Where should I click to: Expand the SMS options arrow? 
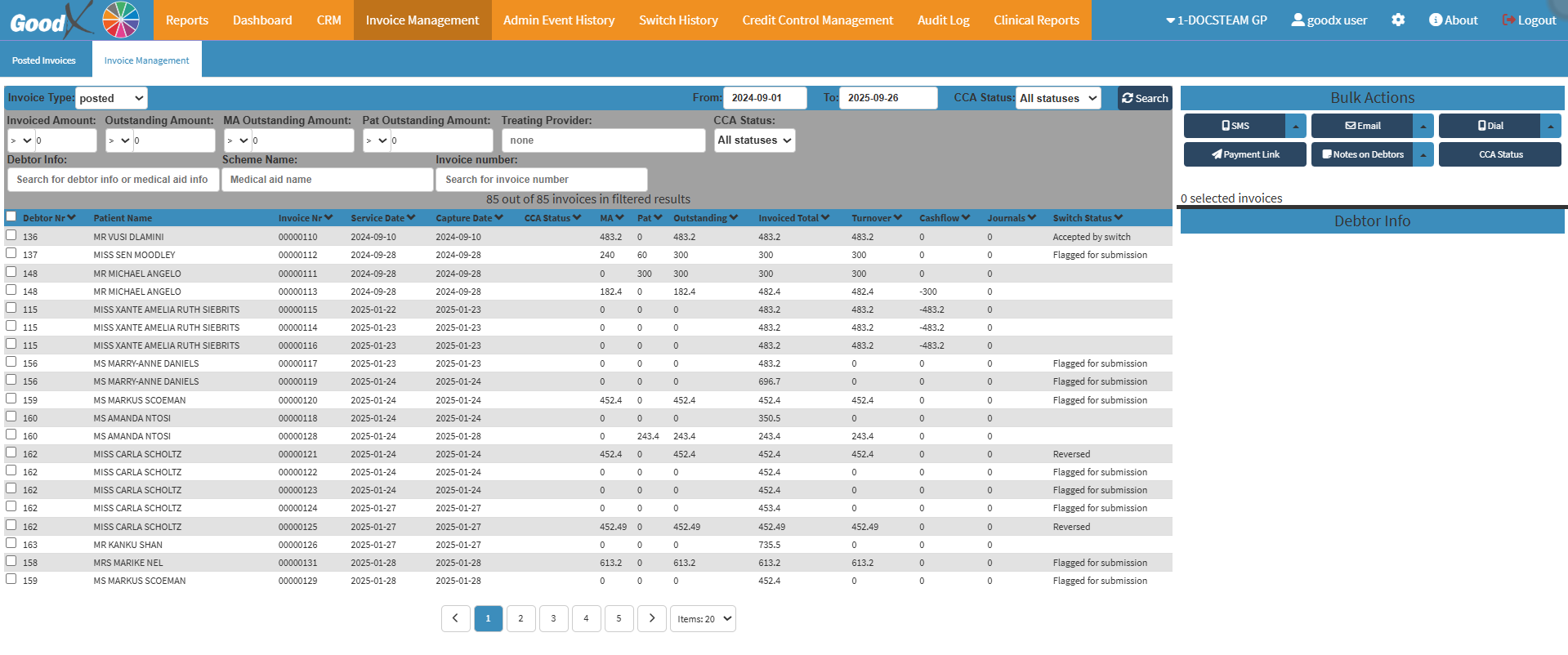tap(1296, 126)
